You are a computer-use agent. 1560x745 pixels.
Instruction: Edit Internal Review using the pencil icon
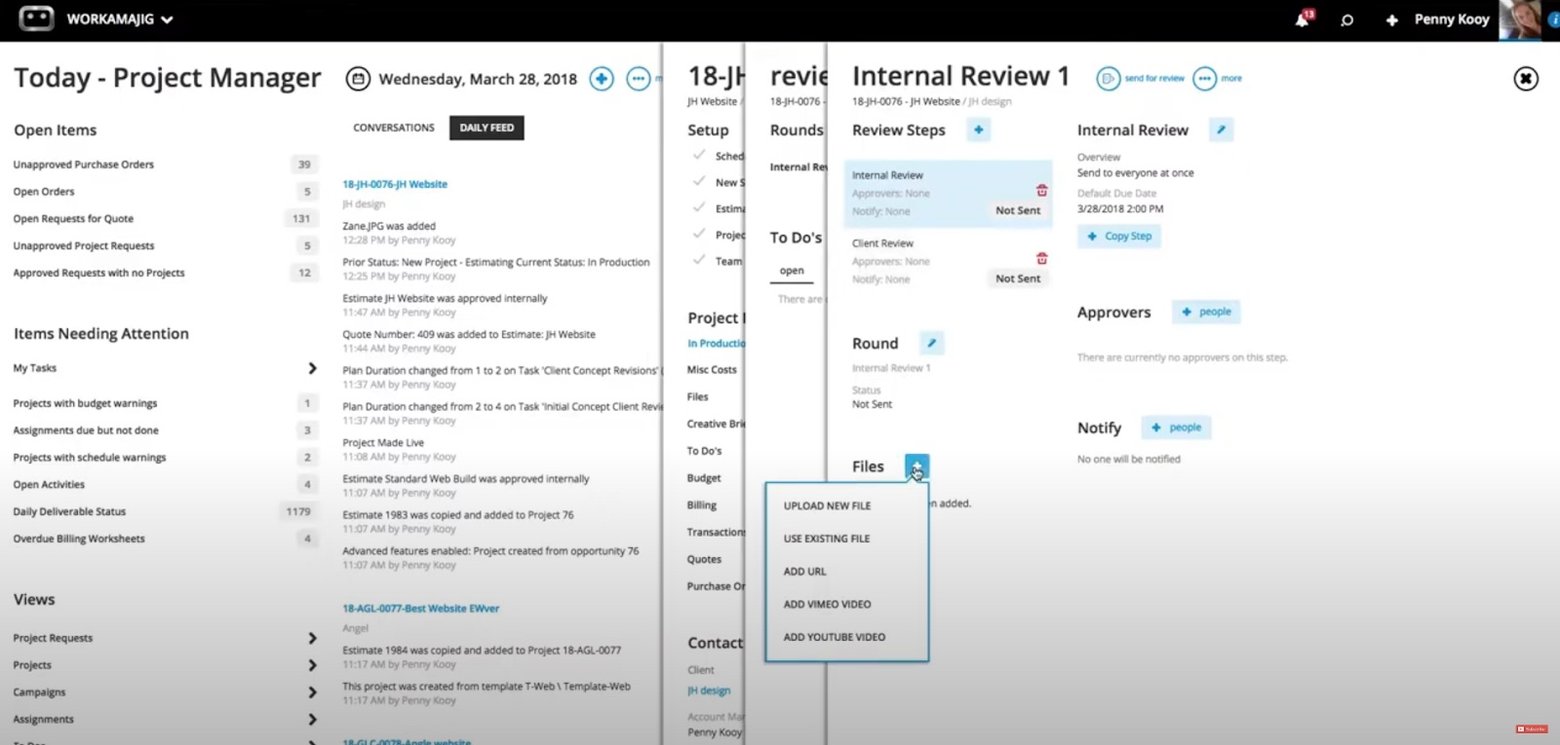pyautogui.click(x=1220, y=129)
